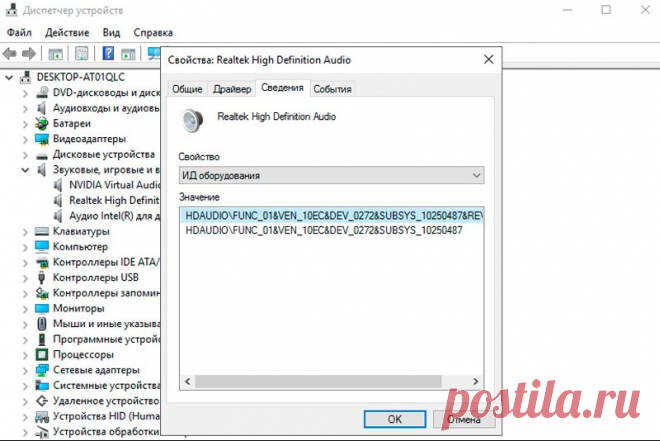The height and width of the screenshot is (441, 660).
Task: Click the horizontal scrollbar thumb in value list
Action: point(318,381)
